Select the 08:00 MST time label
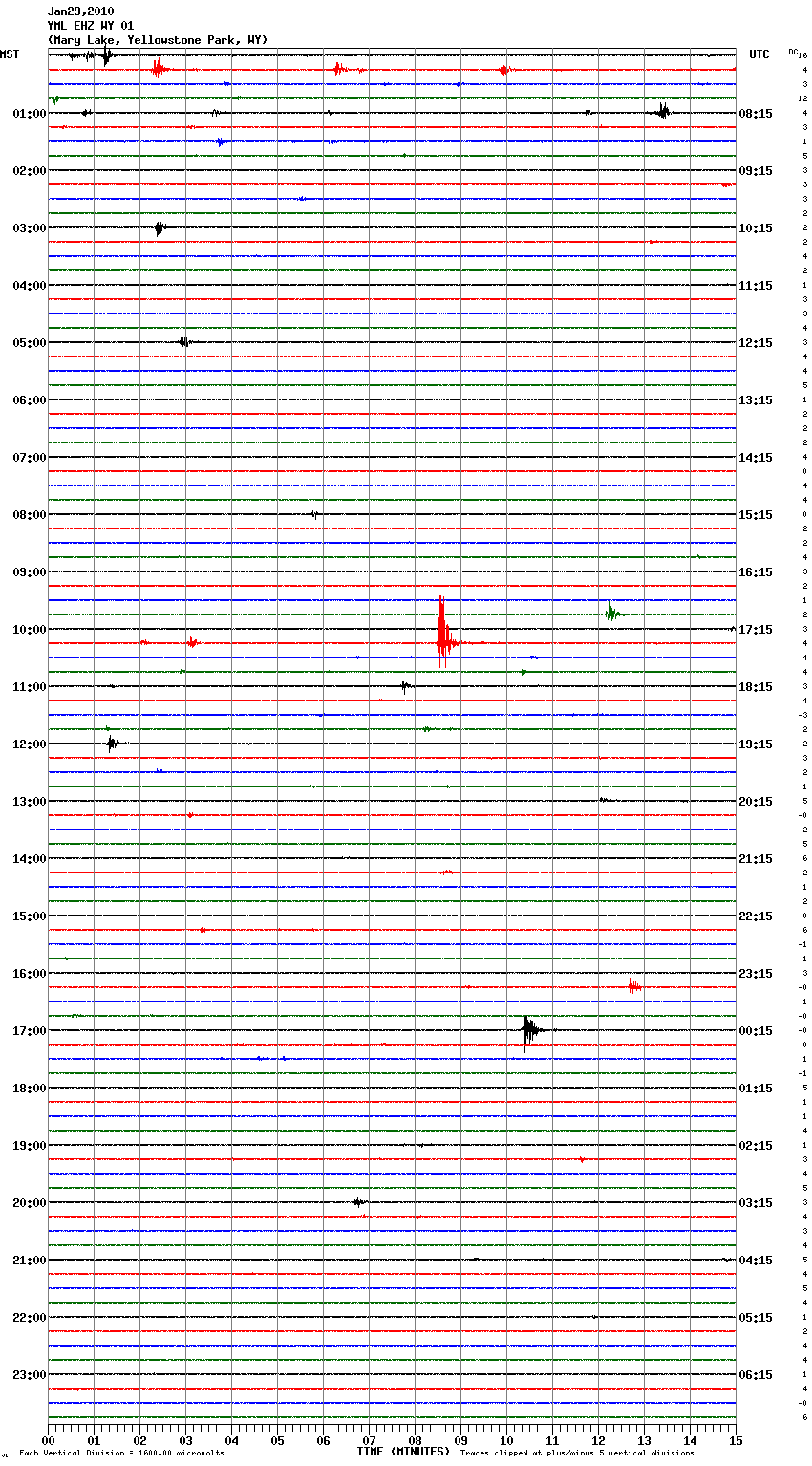Image resolution: width=812 pixels, height=1466 pixels. pos(30,515)
